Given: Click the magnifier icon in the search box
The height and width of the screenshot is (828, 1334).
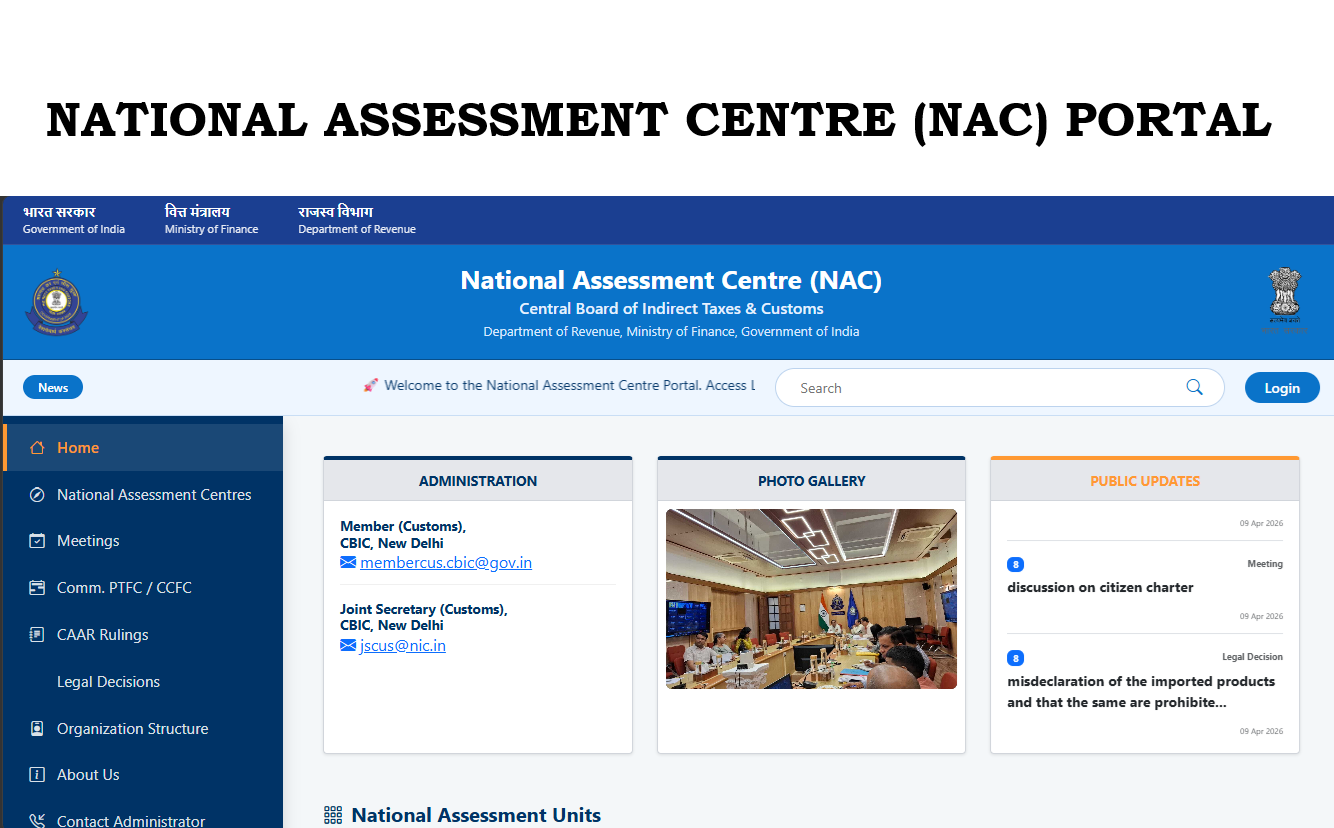Looking at the screenshot, I should click(x=1194, y=388).
